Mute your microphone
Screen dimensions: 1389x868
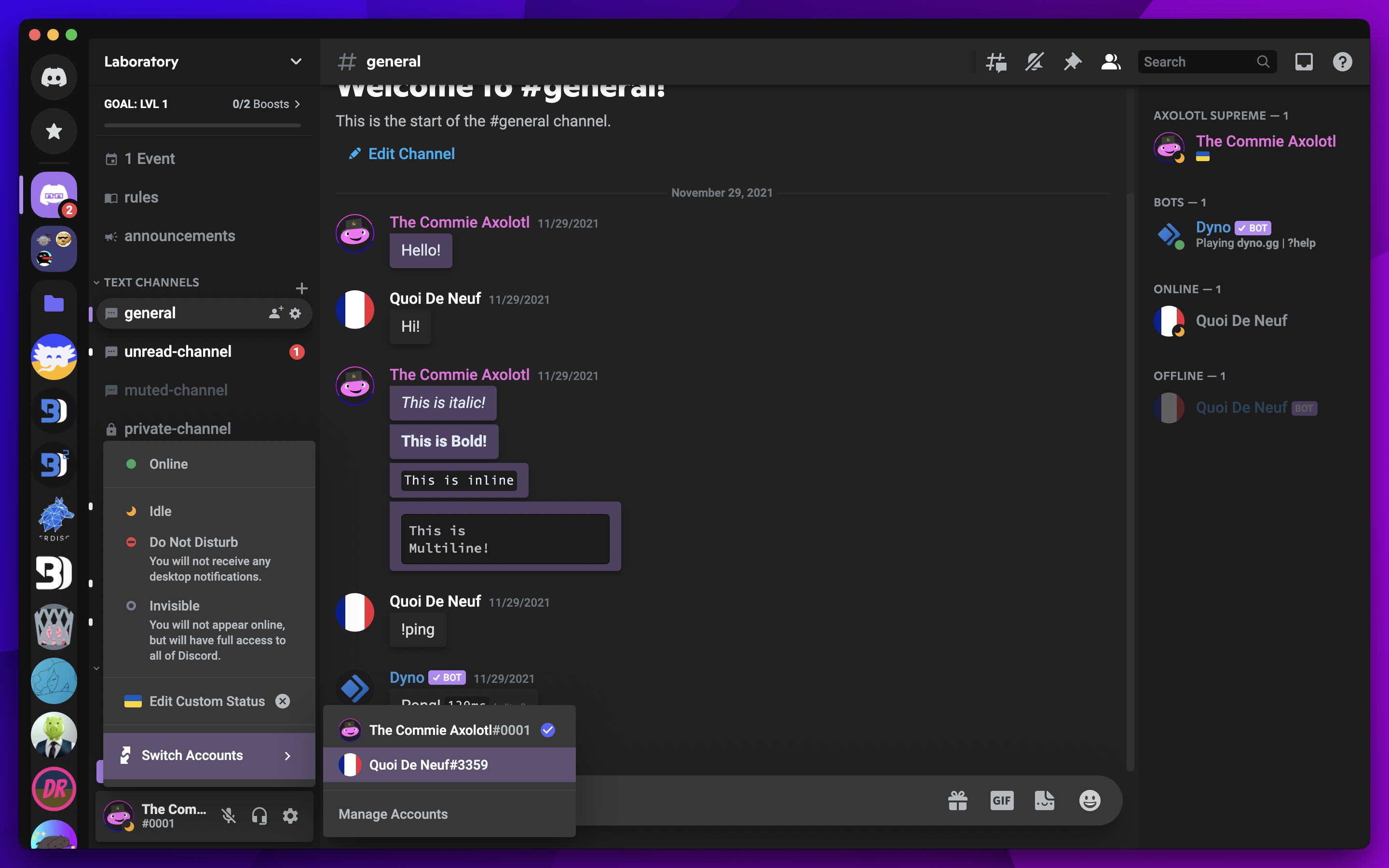229,816
